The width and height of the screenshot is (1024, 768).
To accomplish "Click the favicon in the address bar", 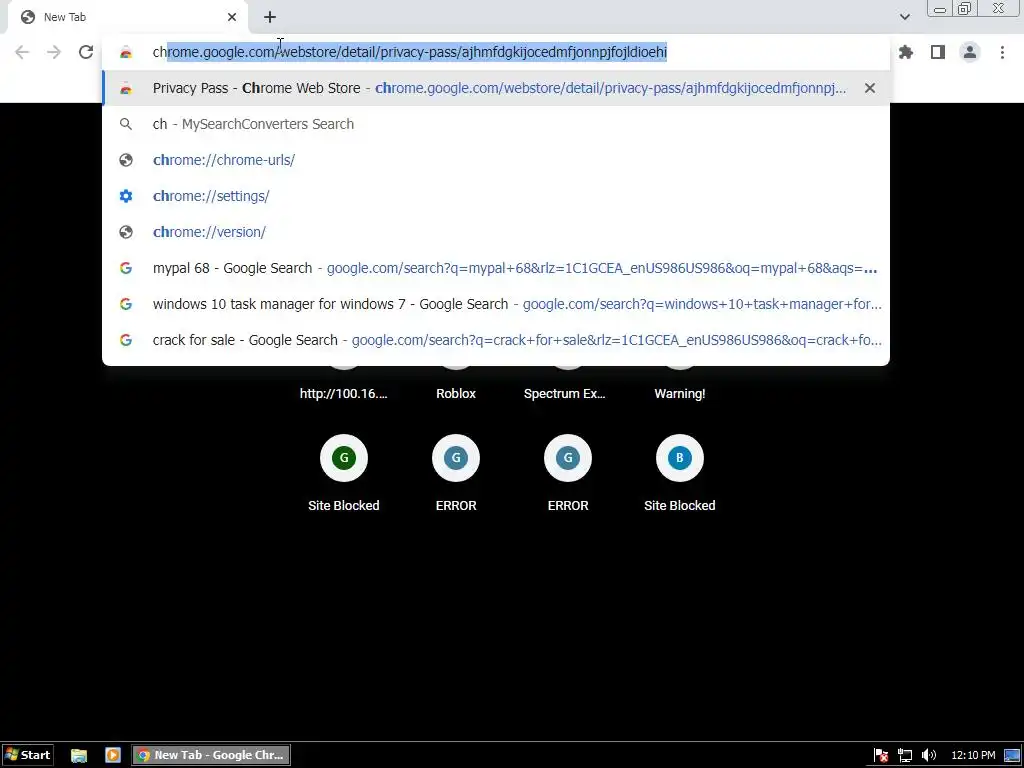I will 126,52.
